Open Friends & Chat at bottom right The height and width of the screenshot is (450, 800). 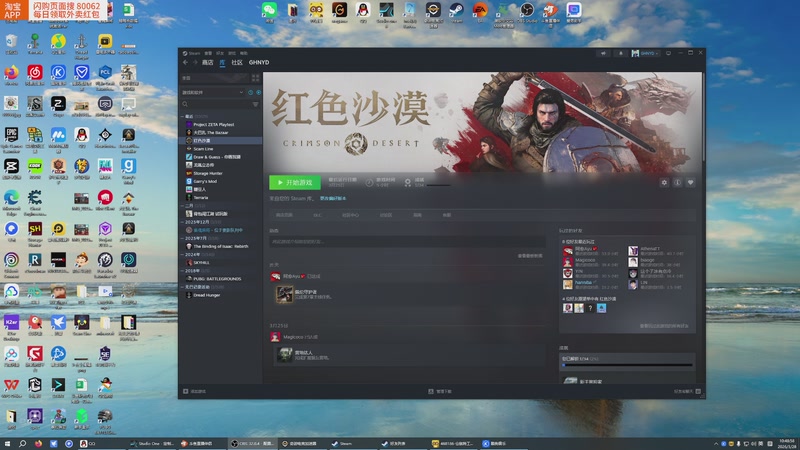click(687, 391)
